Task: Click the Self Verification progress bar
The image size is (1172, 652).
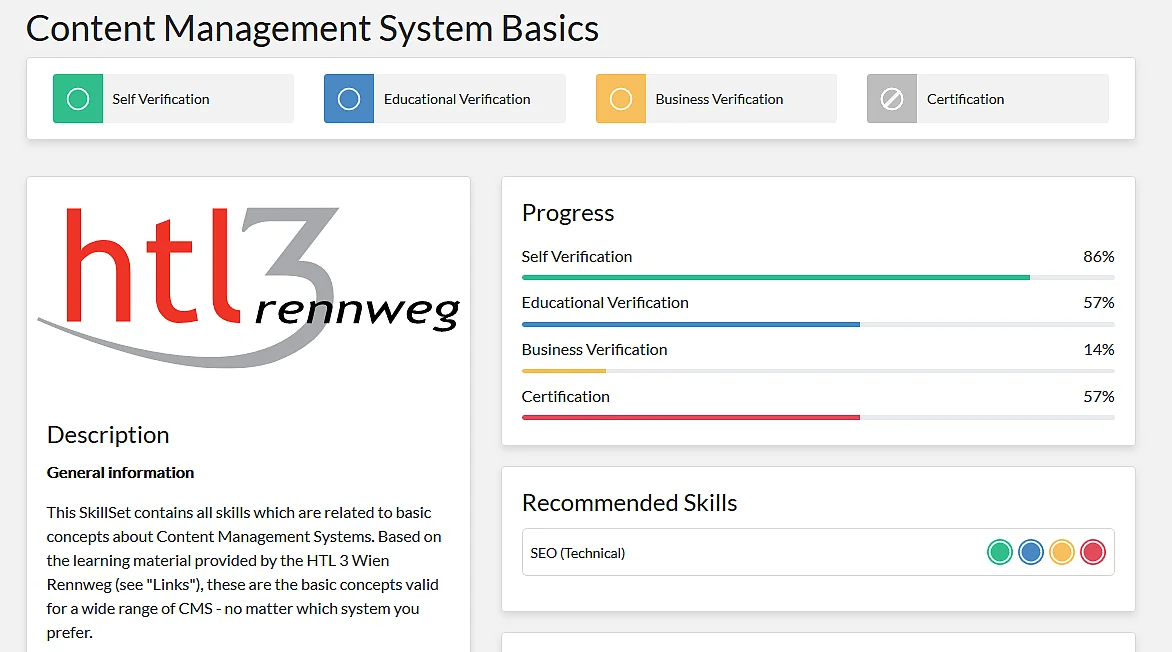Action: pos(817,277)
